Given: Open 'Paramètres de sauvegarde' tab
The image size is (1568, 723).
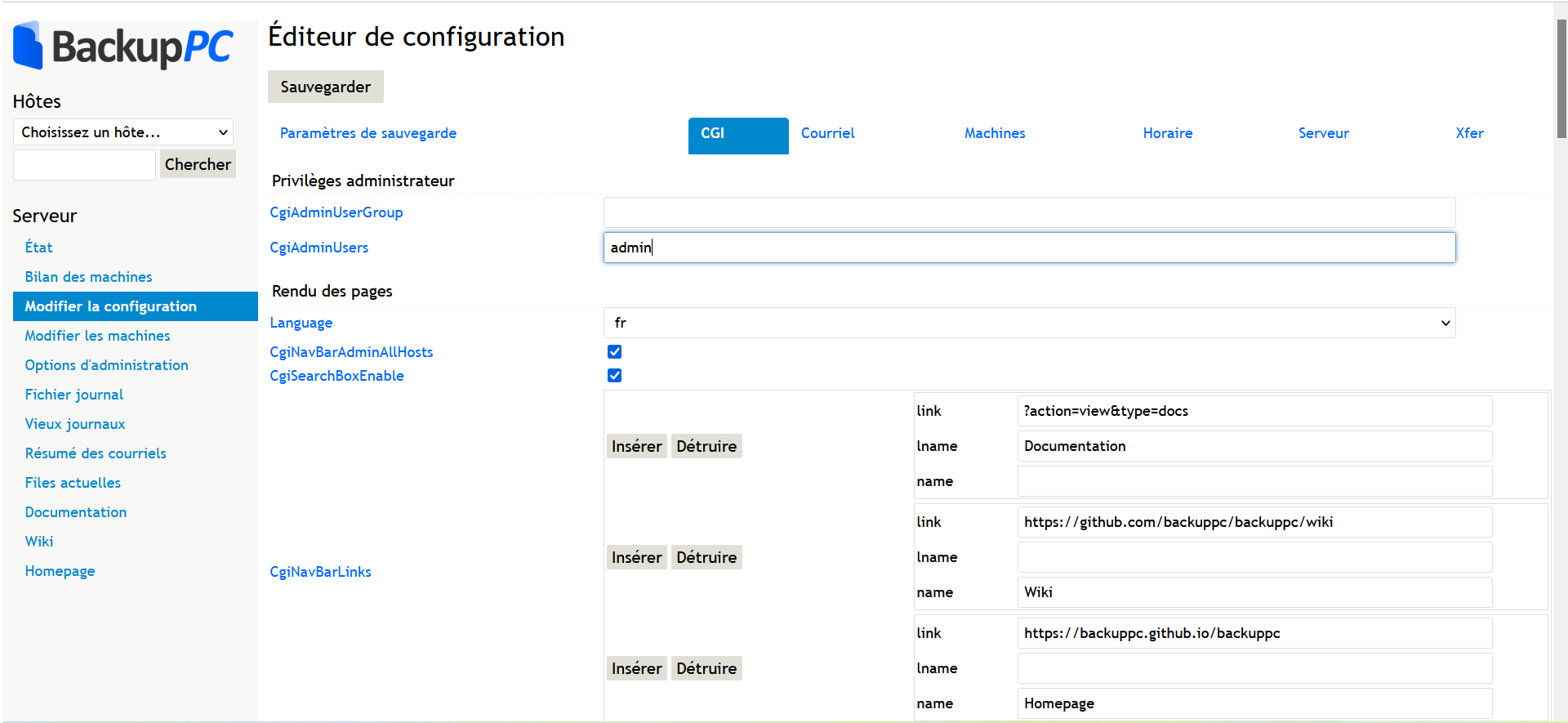Looking at the screenshot, I should pyautogui.click(x=367, y=133).
